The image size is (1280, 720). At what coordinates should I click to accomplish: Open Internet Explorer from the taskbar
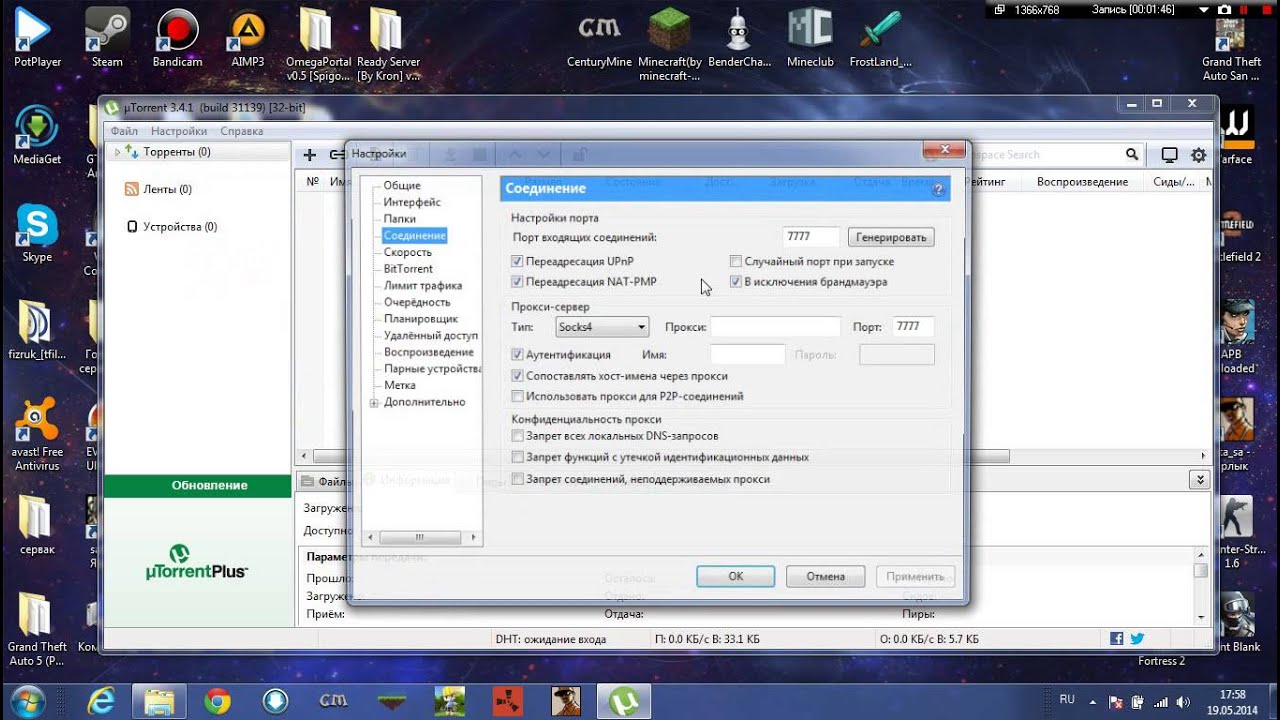point(100,700)
